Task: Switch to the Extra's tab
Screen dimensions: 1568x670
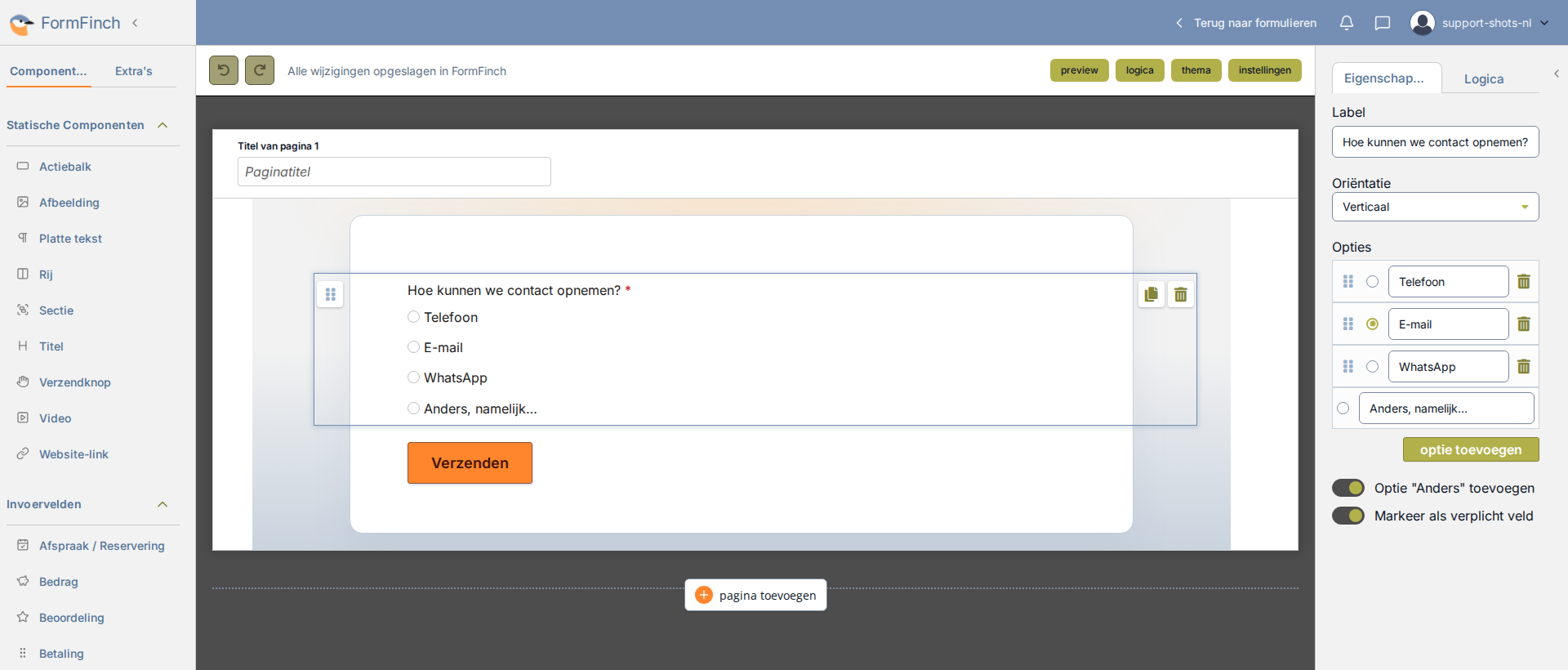Action: point(134,71)
